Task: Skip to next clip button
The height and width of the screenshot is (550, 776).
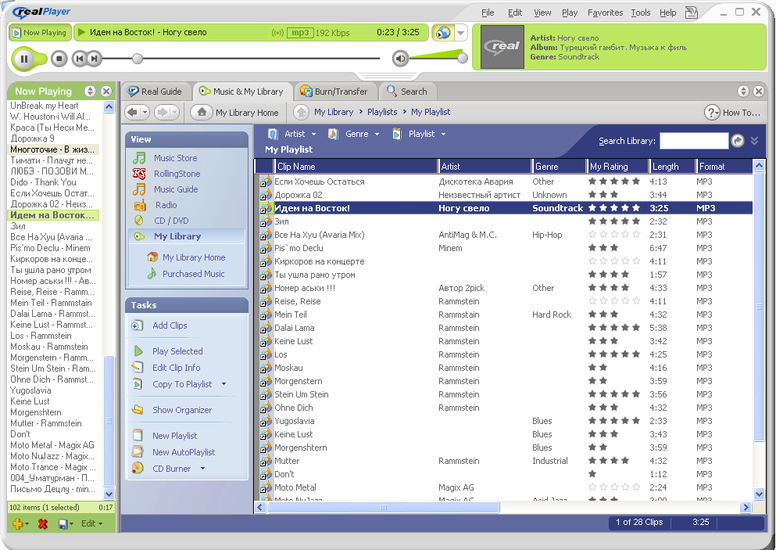Action: (94, 59)
